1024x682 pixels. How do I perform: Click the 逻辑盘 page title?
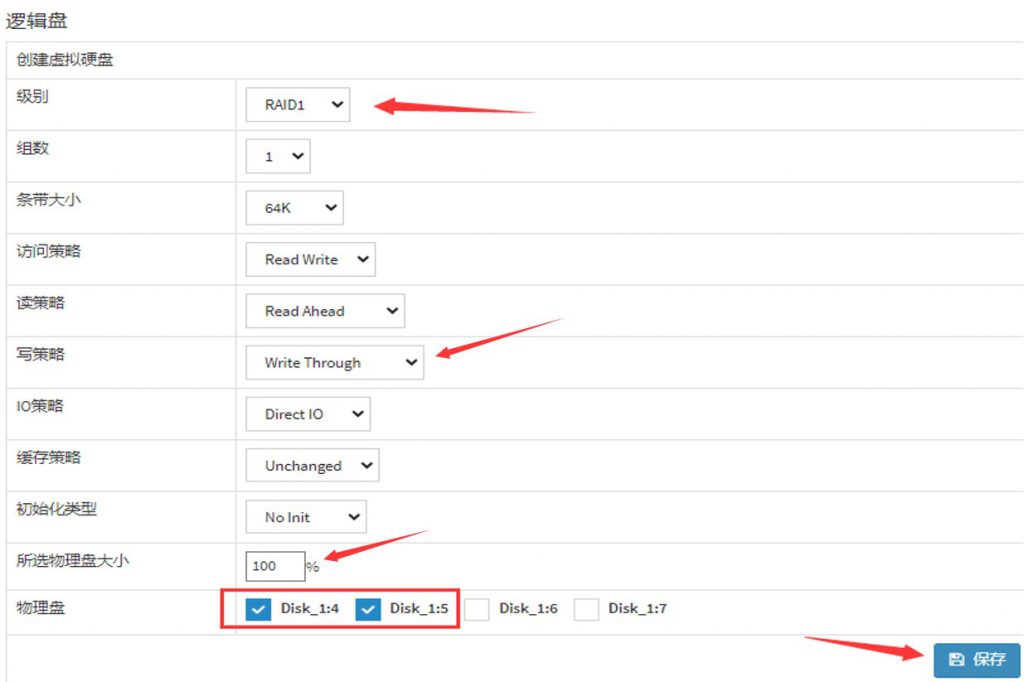point(37,20)
